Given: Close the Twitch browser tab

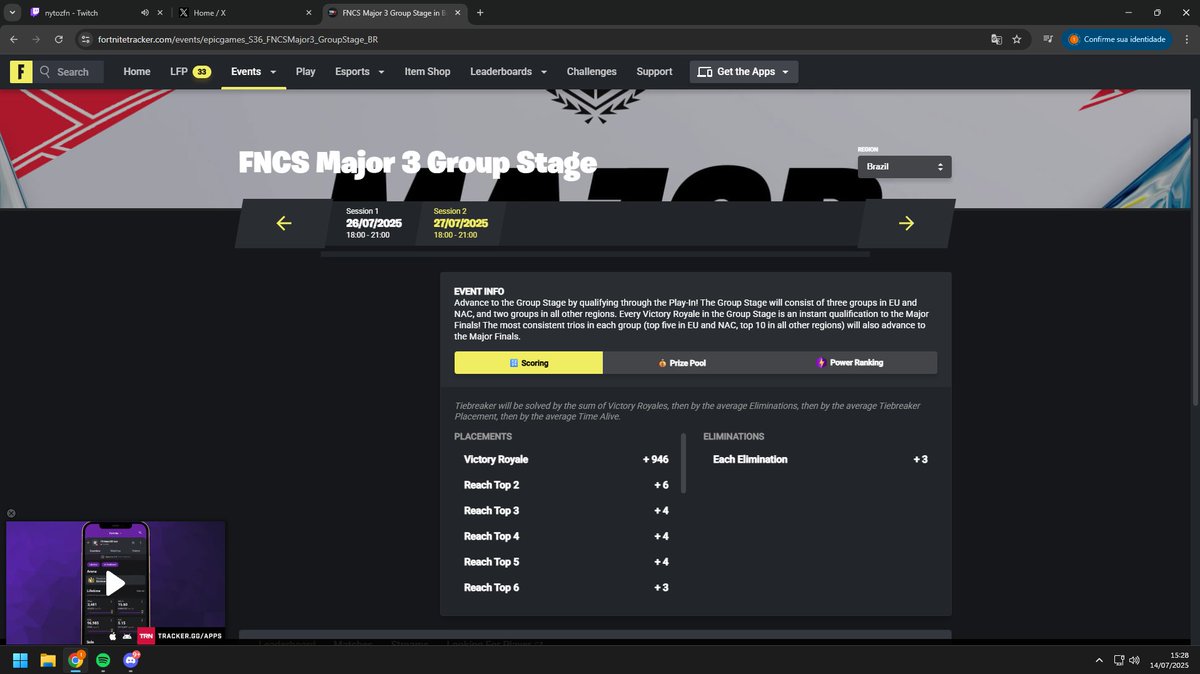Looking at the screenshot, I should 160,13.
